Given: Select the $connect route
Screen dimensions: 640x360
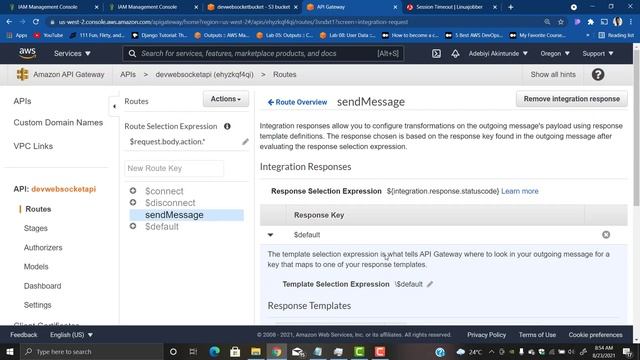Looking at the screenshot, I should [x=164, y=191].
